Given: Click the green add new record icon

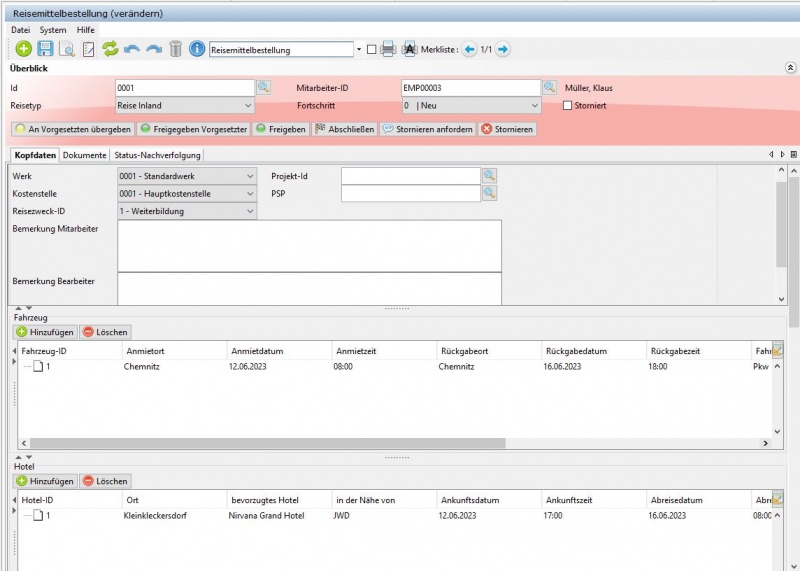Looking at the screenshot, I should (x=23, y=49).
